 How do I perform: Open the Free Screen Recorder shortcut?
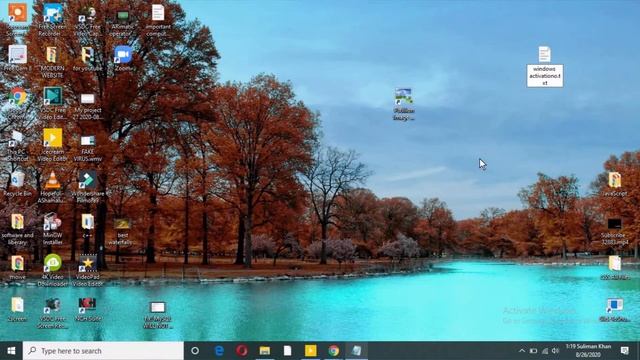click(53, 19)
